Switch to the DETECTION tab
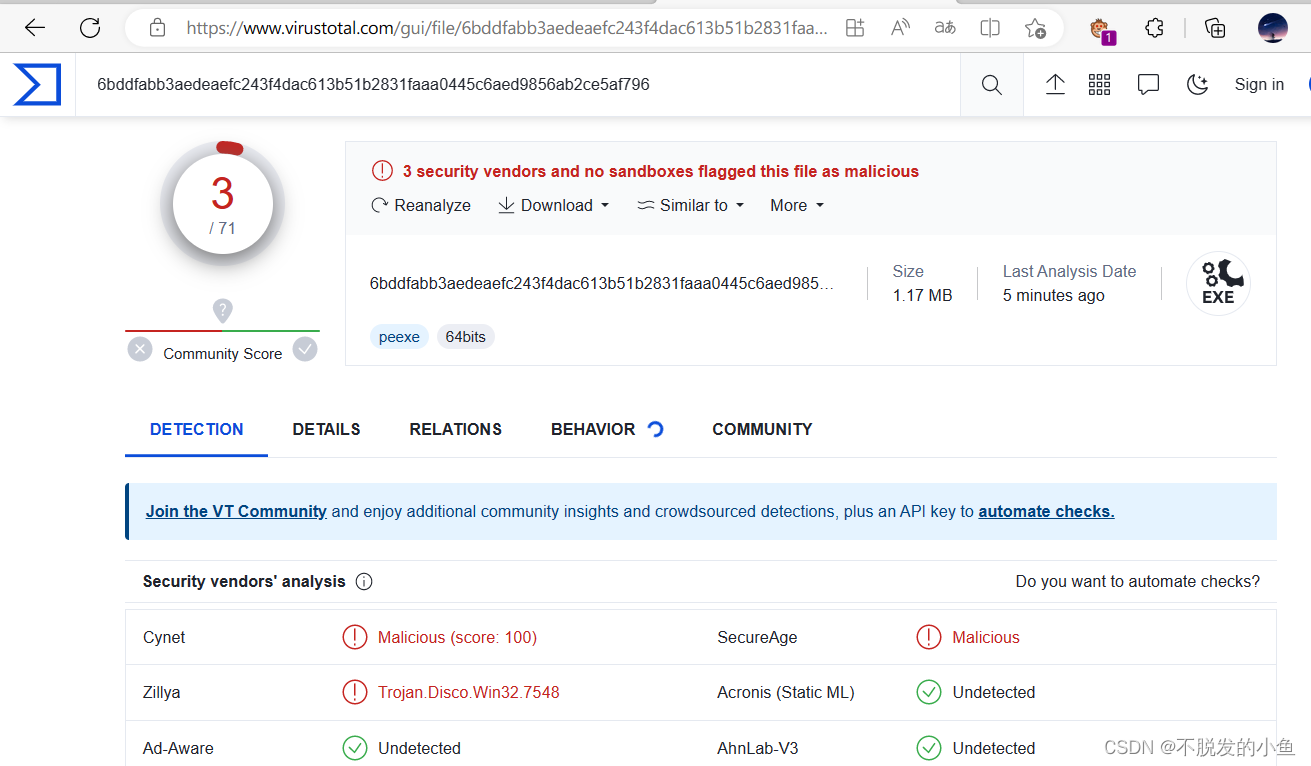The height and width of the screenshot is (766, 1311). [x=197, y=429]
